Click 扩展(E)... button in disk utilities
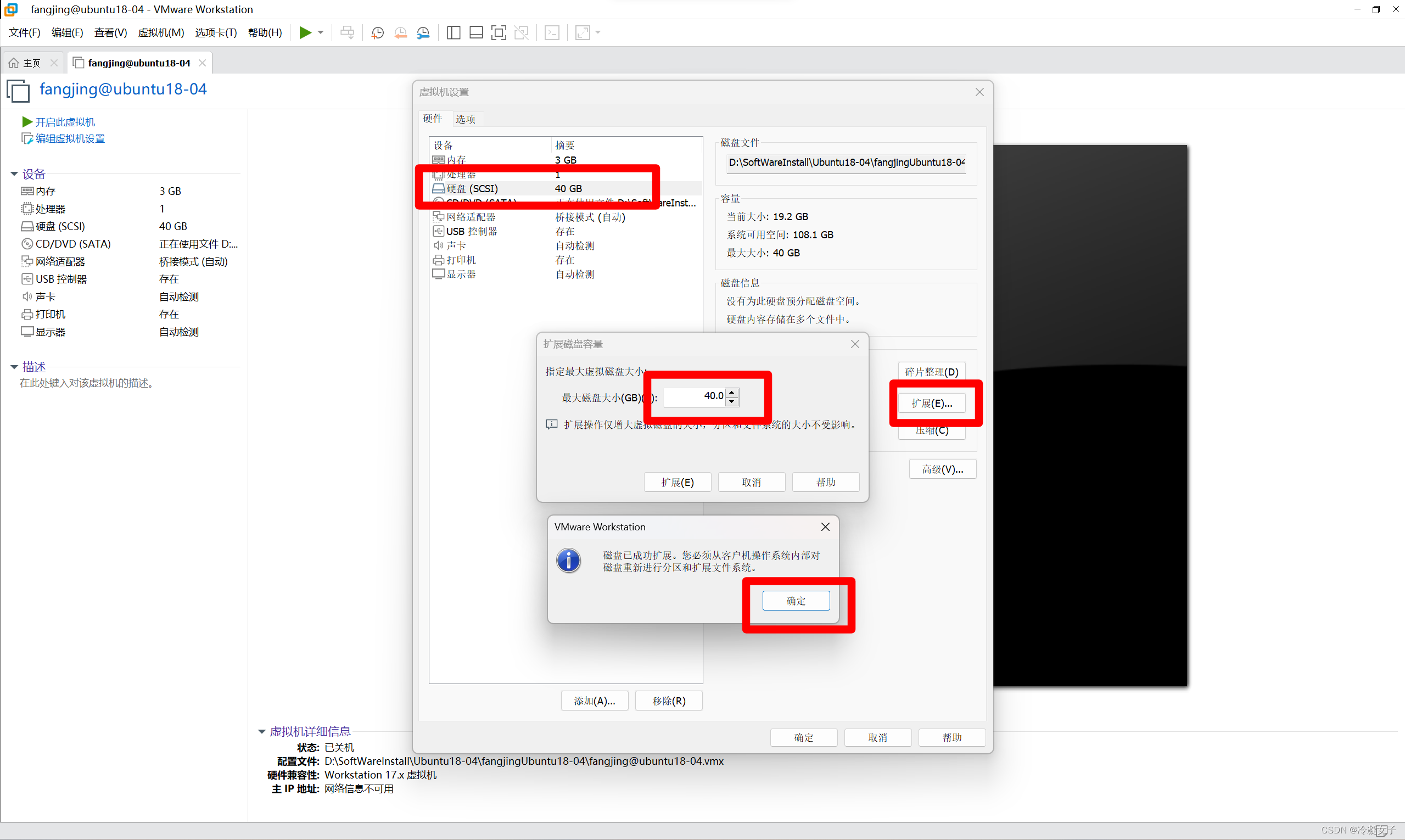The height and width of the screenshot is (840, 1405). pos(932,404)
